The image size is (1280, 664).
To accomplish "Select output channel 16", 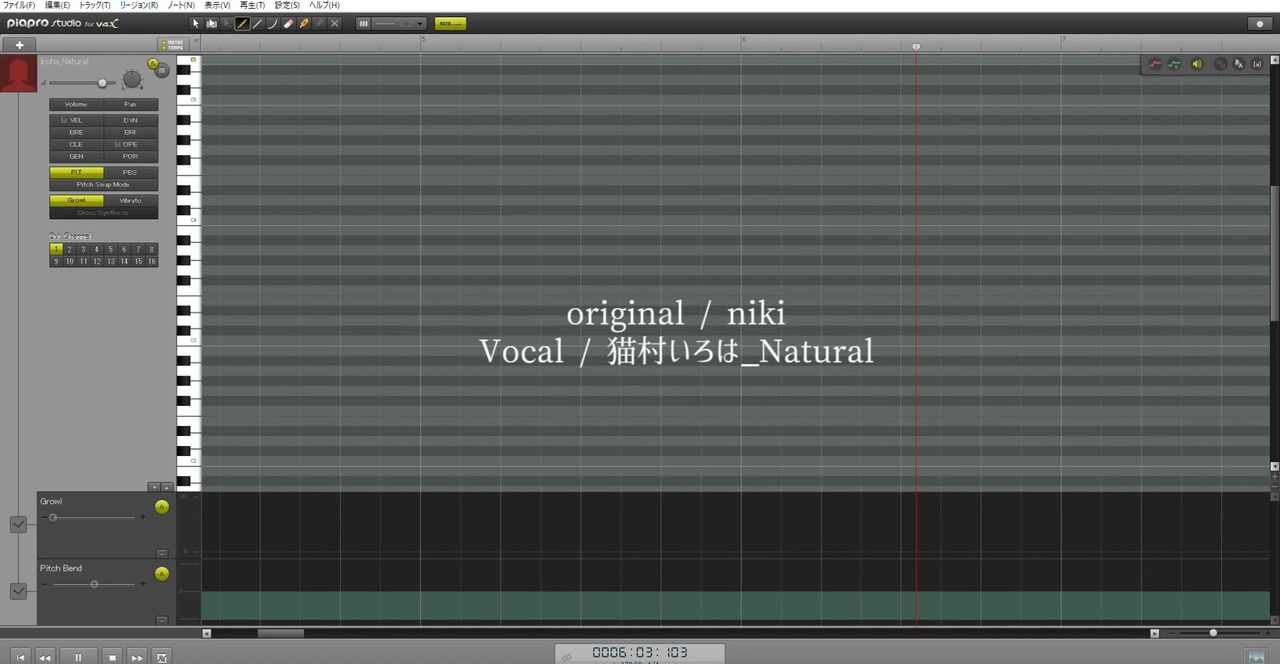I will pos(151,261).
